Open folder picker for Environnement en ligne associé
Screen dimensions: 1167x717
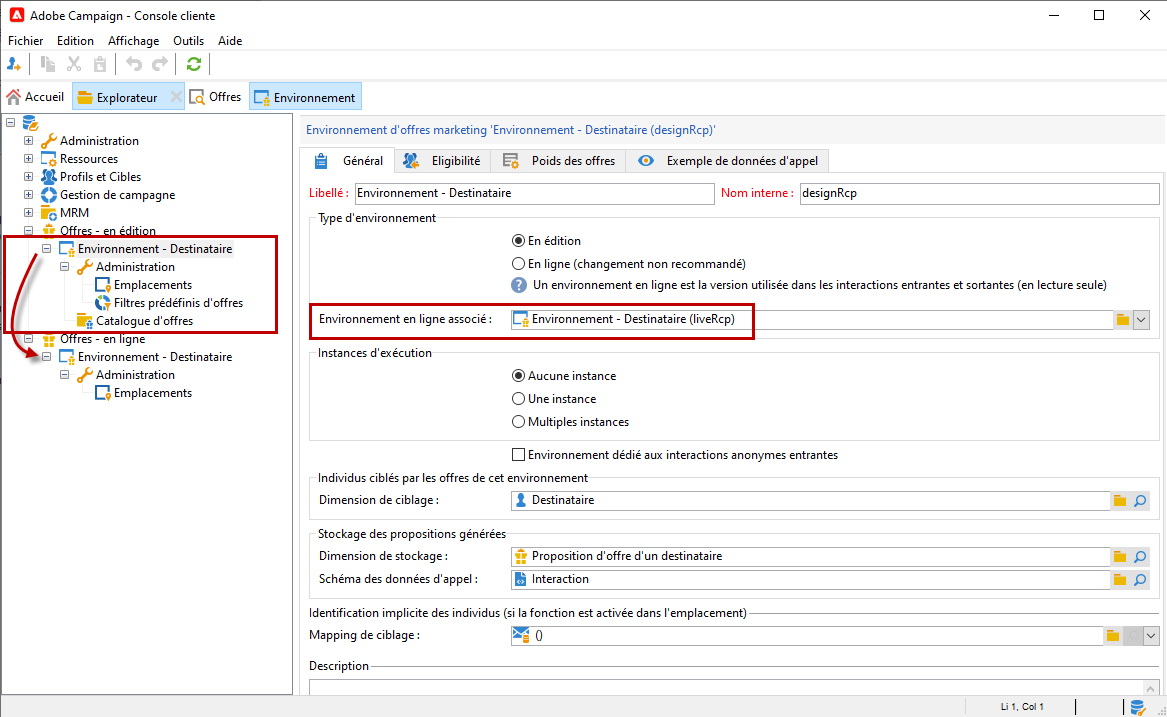(x=1122, y=319)
